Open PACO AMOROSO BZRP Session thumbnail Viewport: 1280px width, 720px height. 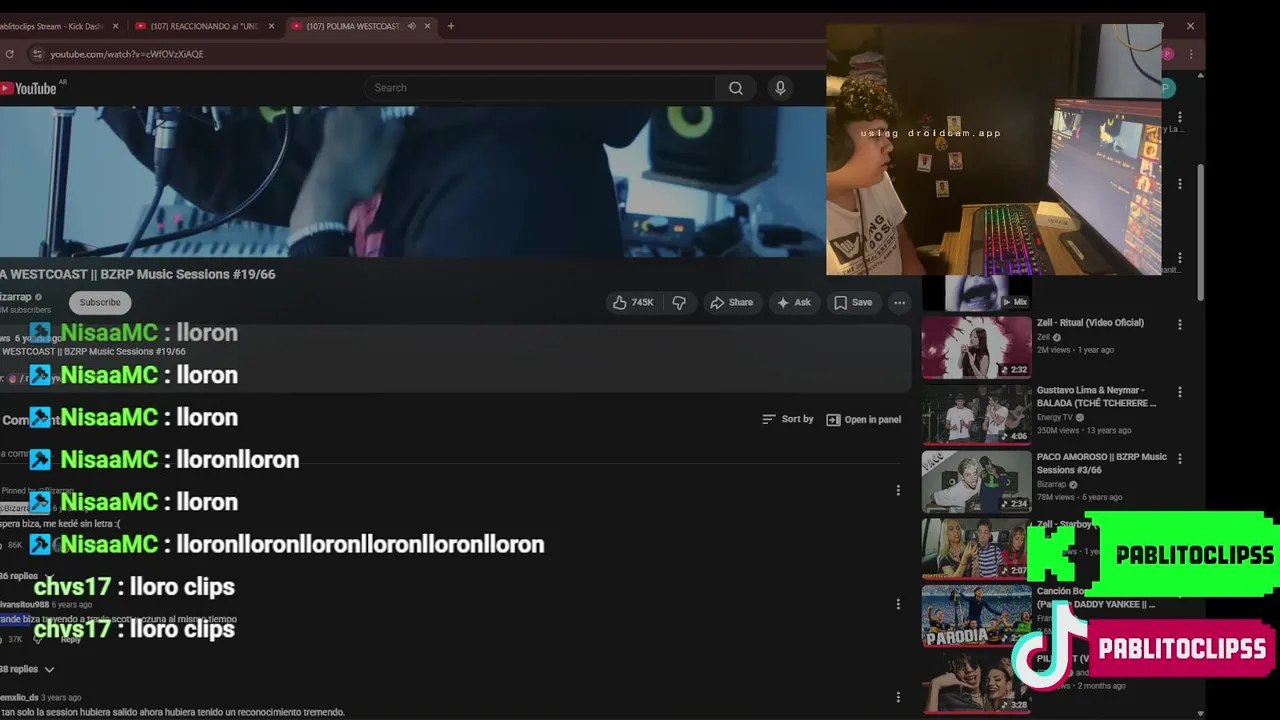point(976,482)
